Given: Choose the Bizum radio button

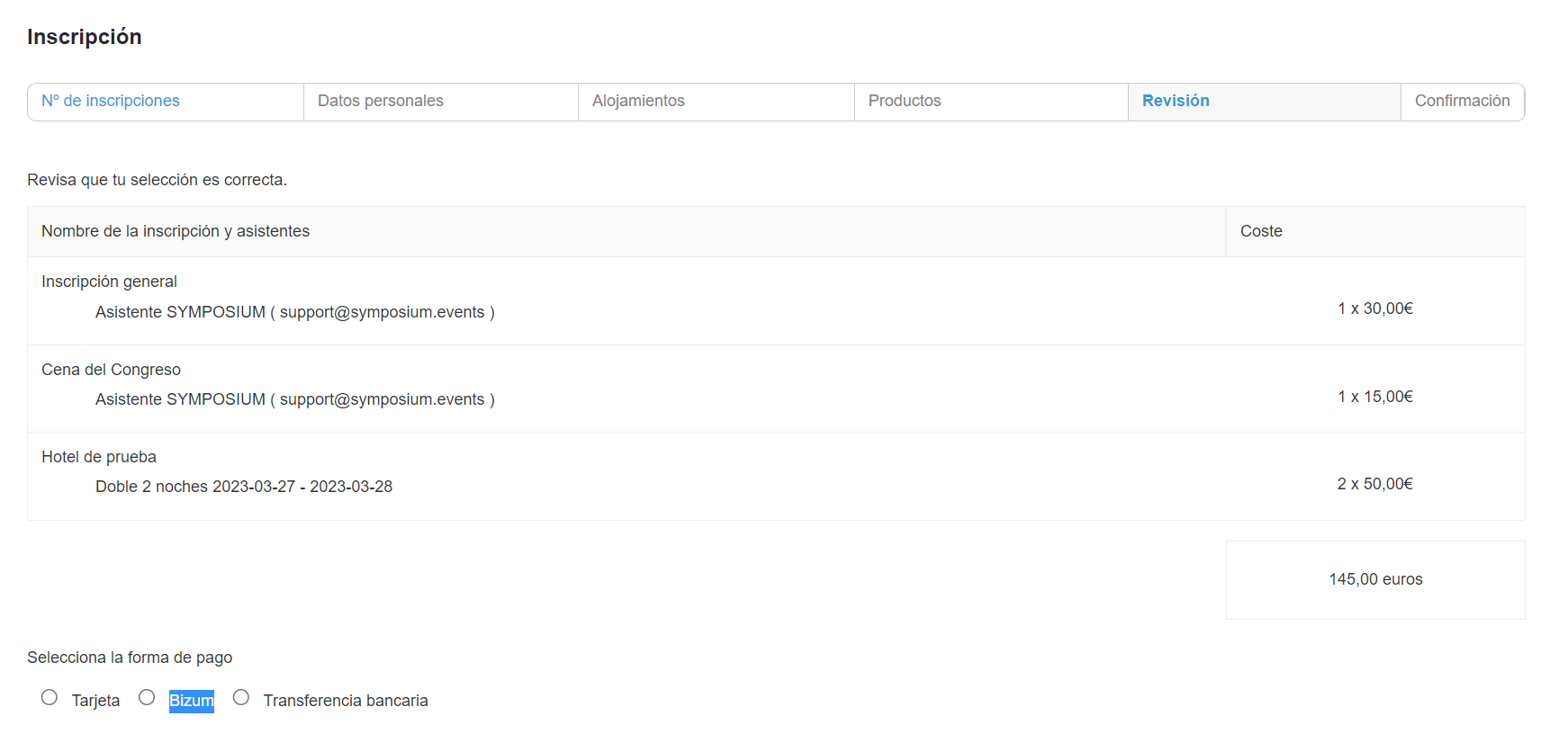Looking at the screenshot, I should (147, 697).
